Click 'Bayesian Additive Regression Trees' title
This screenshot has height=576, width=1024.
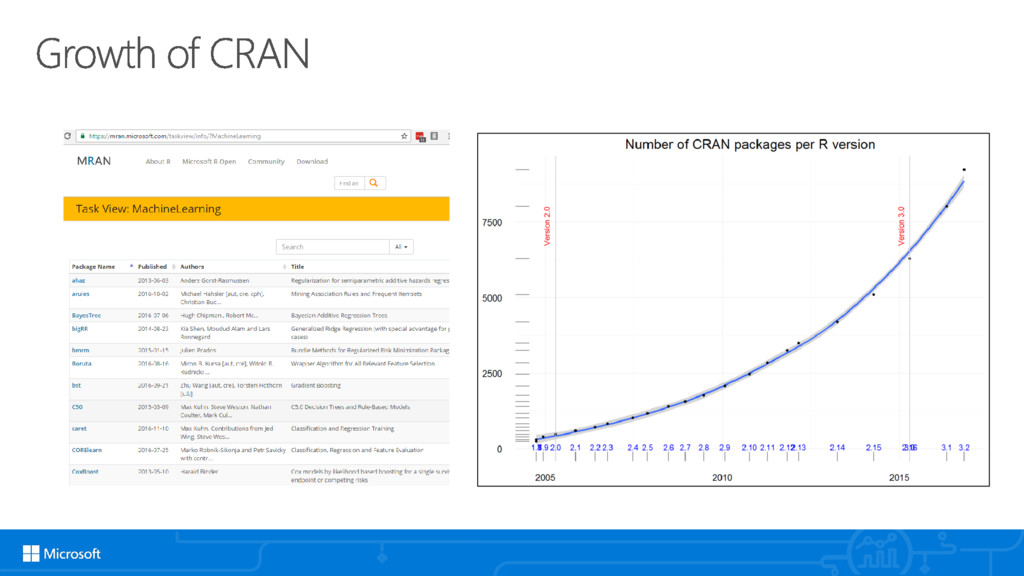(x=340, y=315)
